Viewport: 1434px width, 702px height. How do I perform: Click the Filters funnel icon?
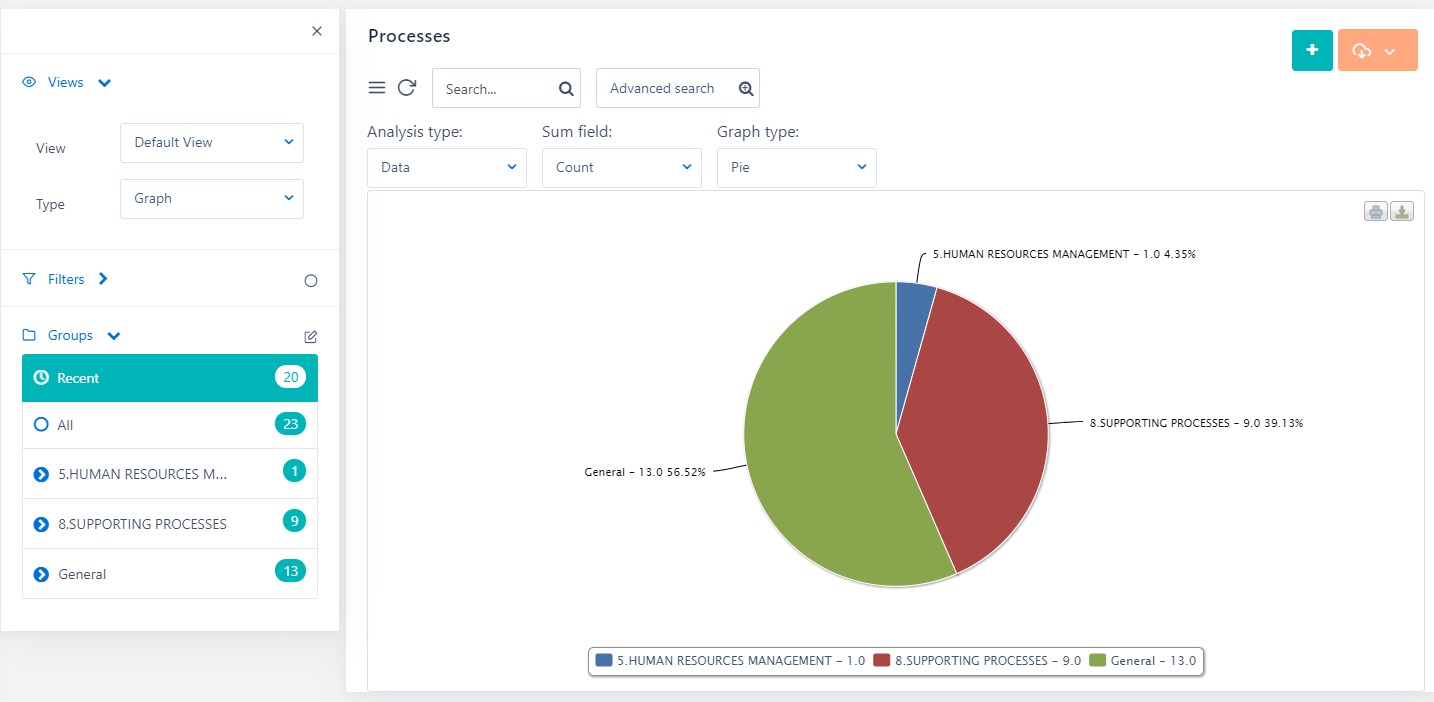coord(29,279)
